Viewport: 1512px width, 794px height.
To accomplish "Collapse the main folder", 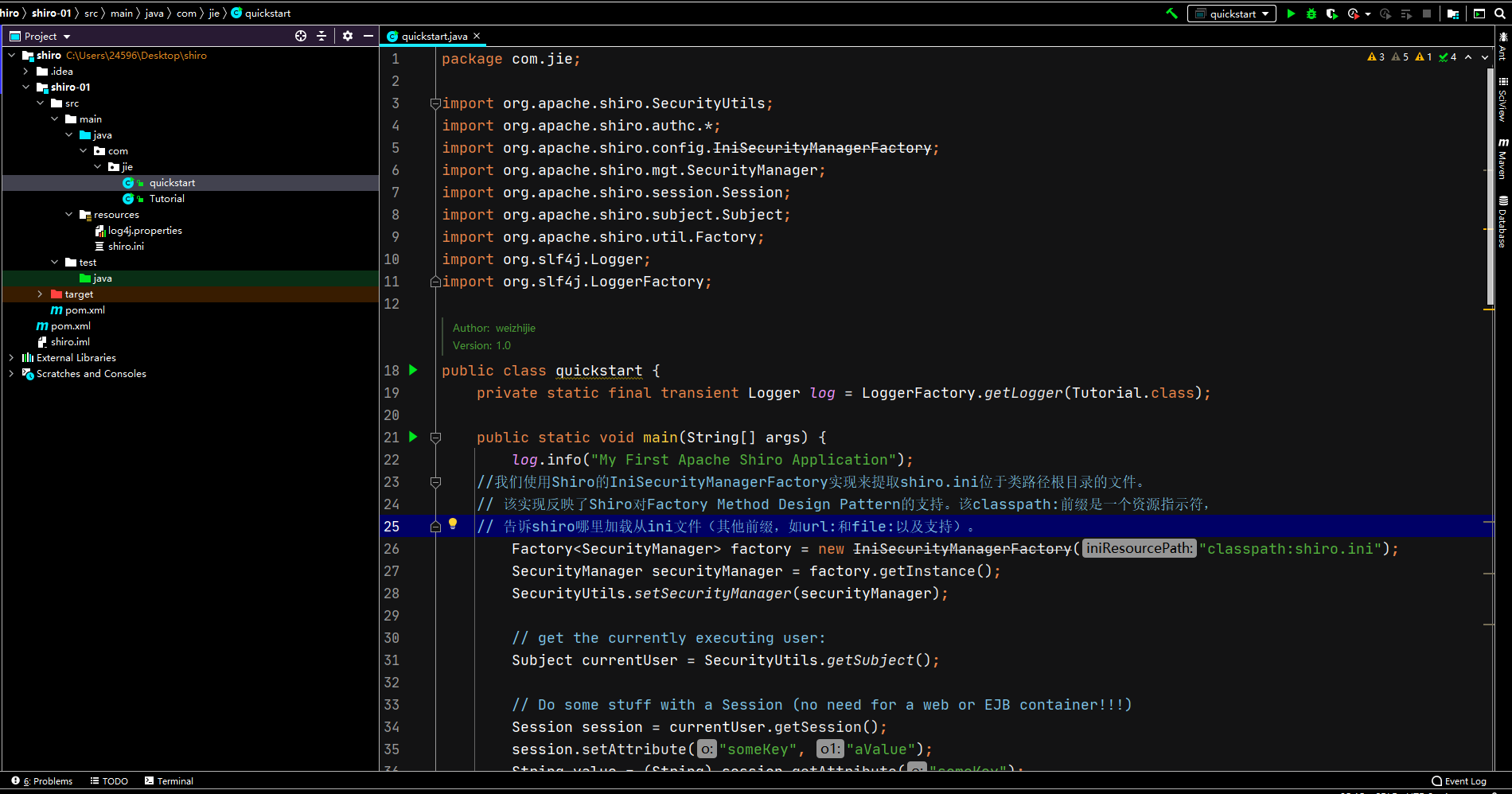I will [x=55, y=119].
